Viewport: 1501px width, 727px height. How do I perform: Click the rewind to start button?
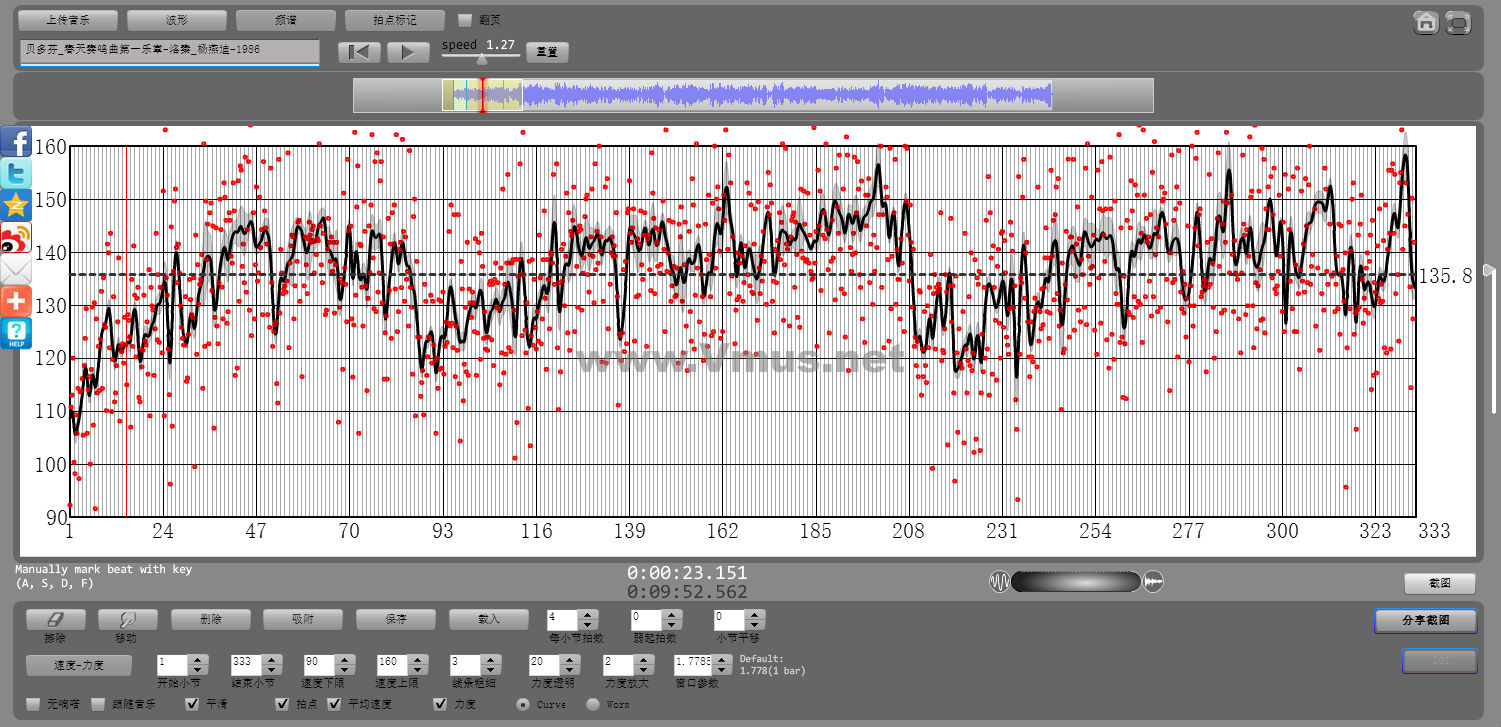pos(359,52)
